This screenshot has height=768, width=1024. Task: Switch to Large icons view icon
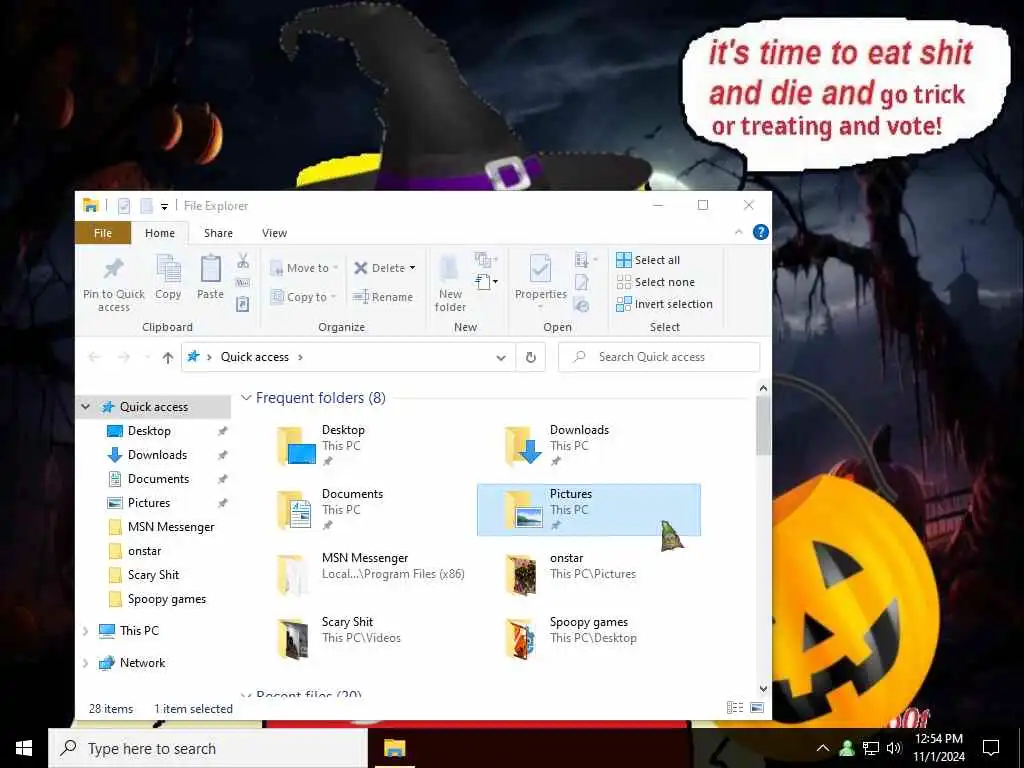(x=757, y=708)
